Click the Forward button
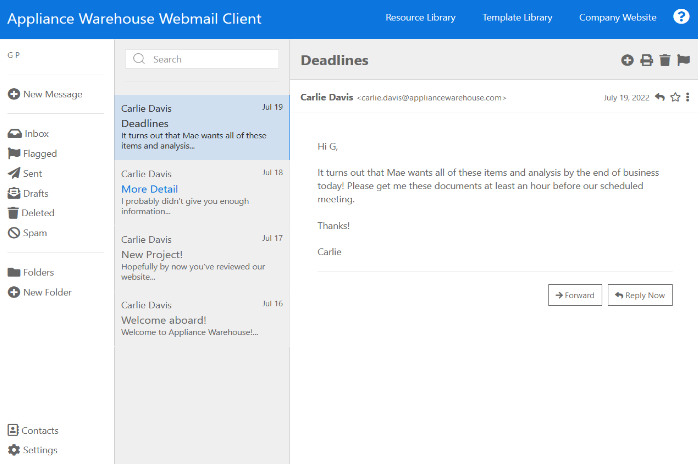The width and height of the screenshot is (698, 464). coord(575,295)
